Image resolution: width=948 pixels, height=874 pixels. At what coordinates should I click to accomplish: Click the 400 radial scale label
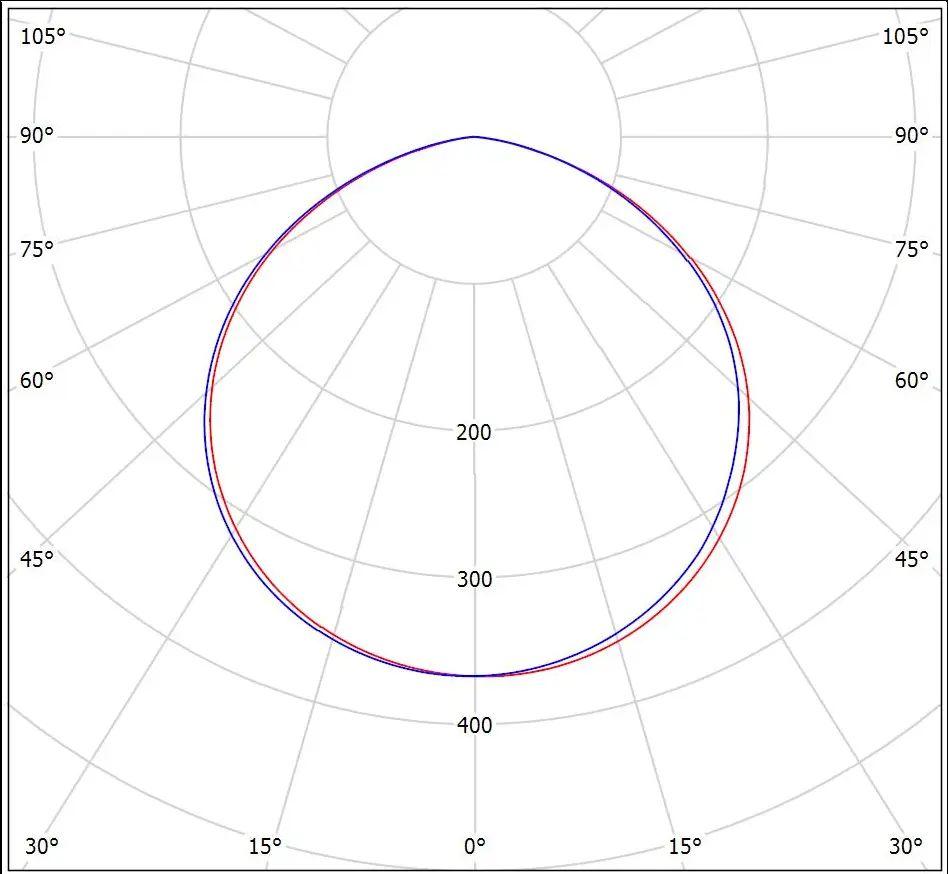(474, 725)
